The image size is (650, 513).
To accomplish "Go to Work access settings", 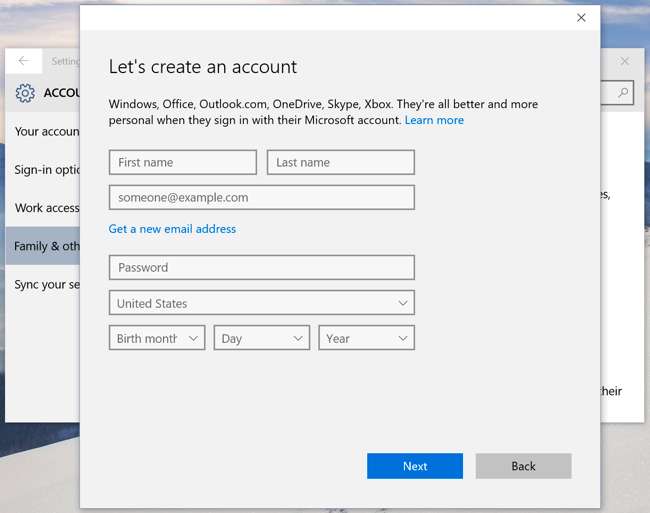I will click(x=46, y=208).
